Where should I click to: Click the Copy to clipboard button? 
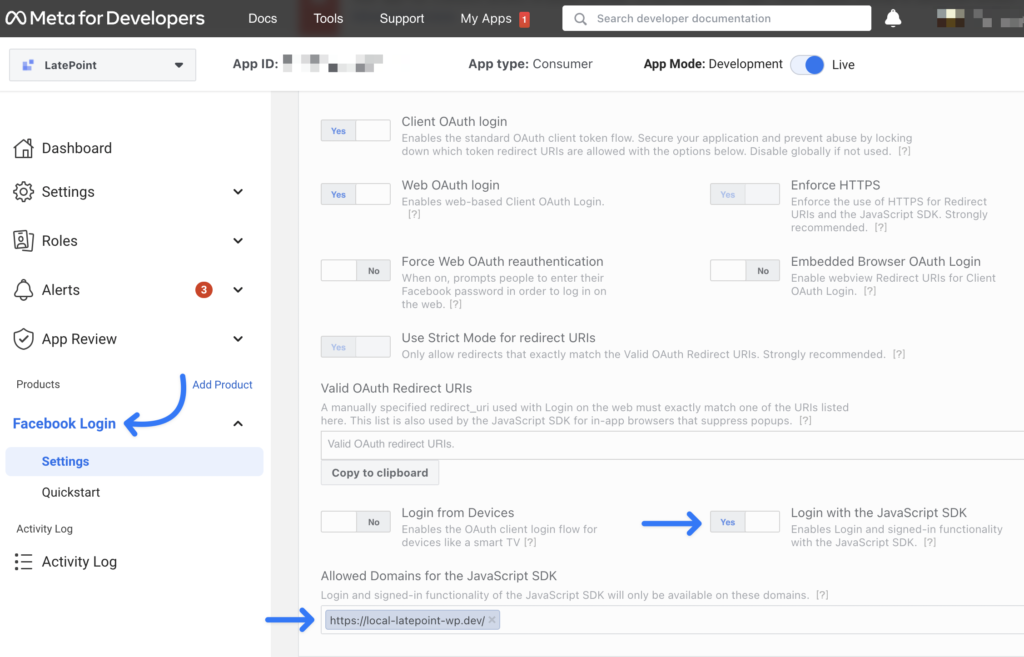click(379, 472)
